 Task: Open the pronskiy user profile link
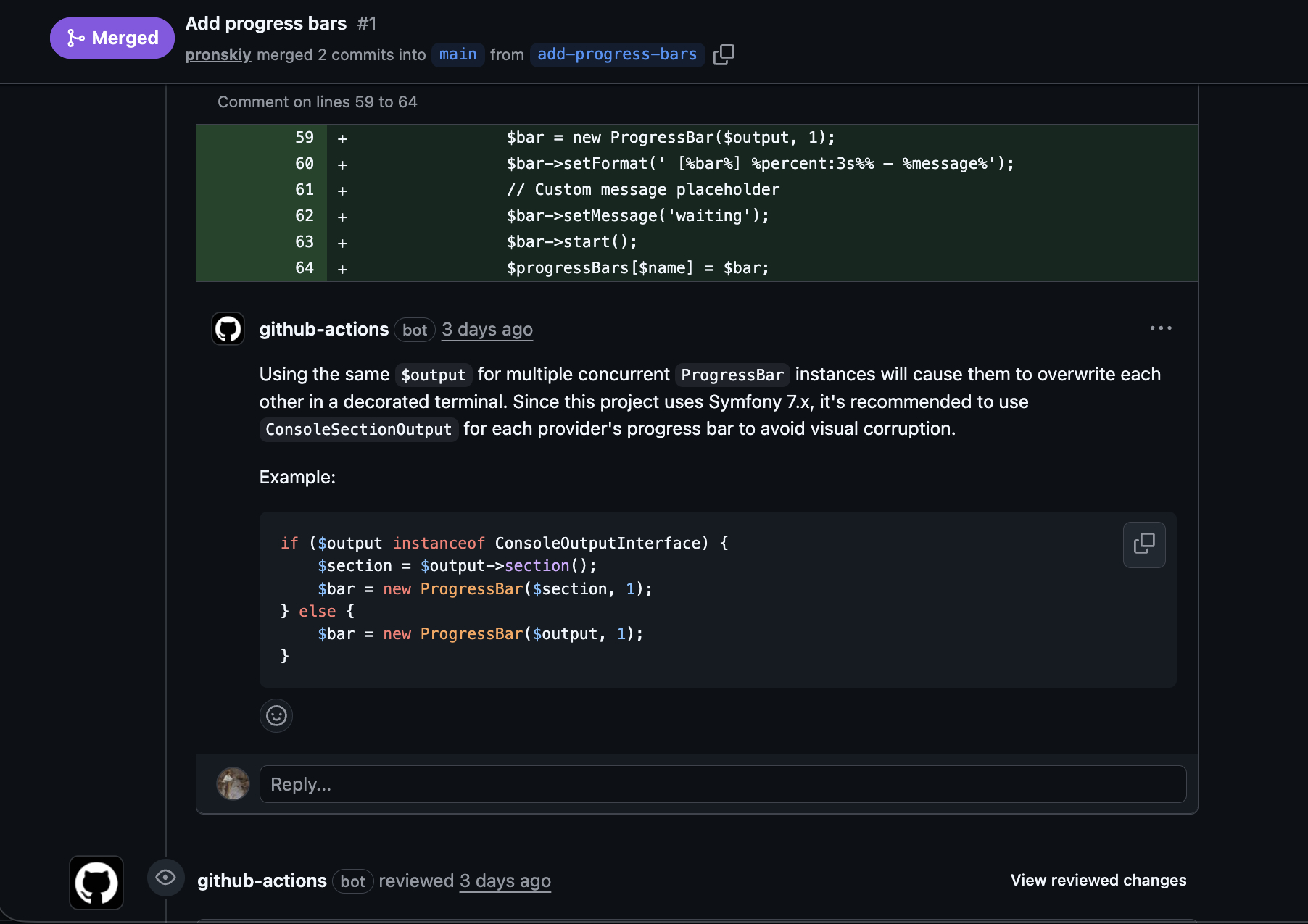(x=218, y=55)
